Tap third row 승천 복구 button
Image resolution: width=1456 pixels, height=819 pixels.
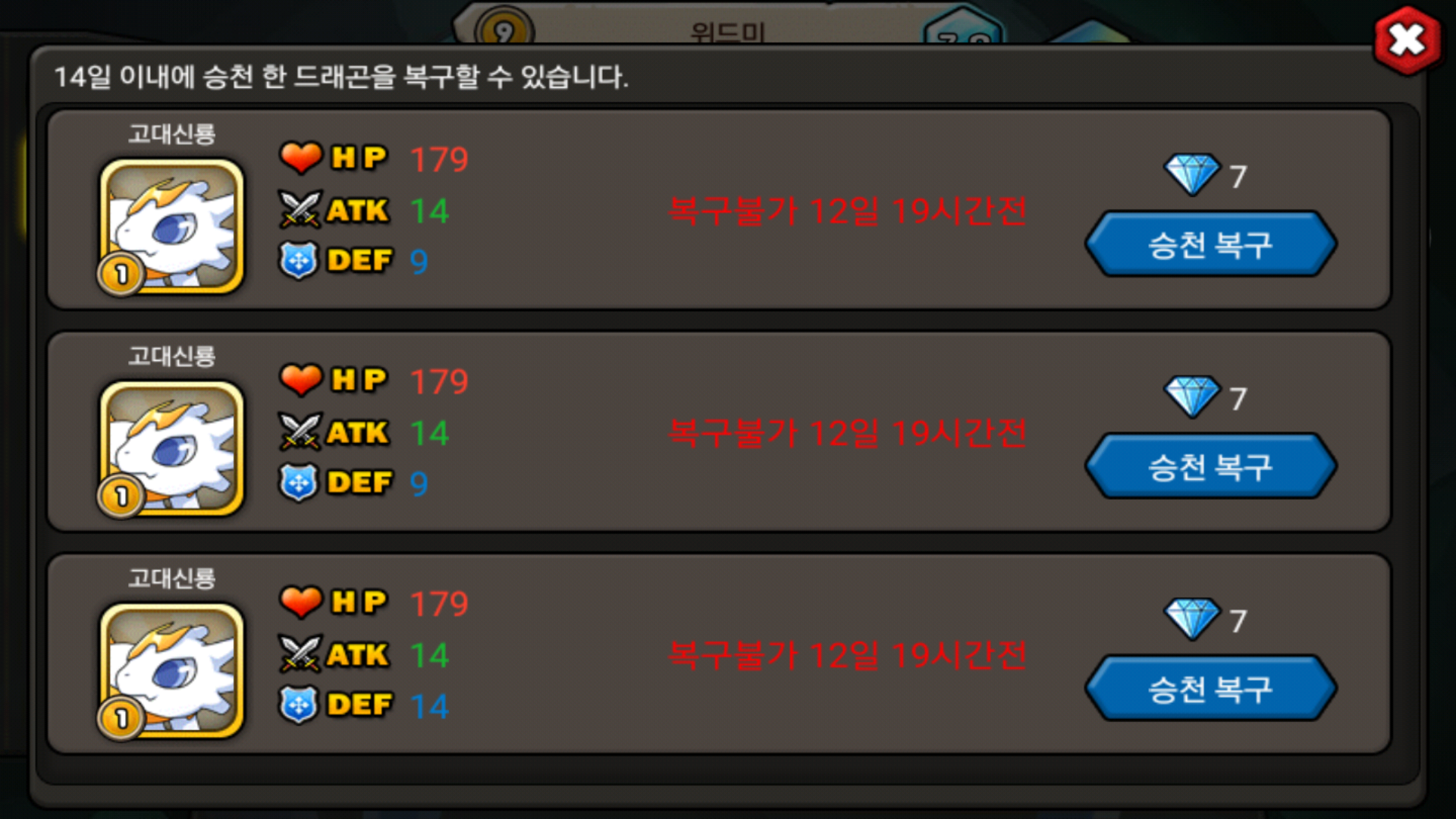[1210, 689]
